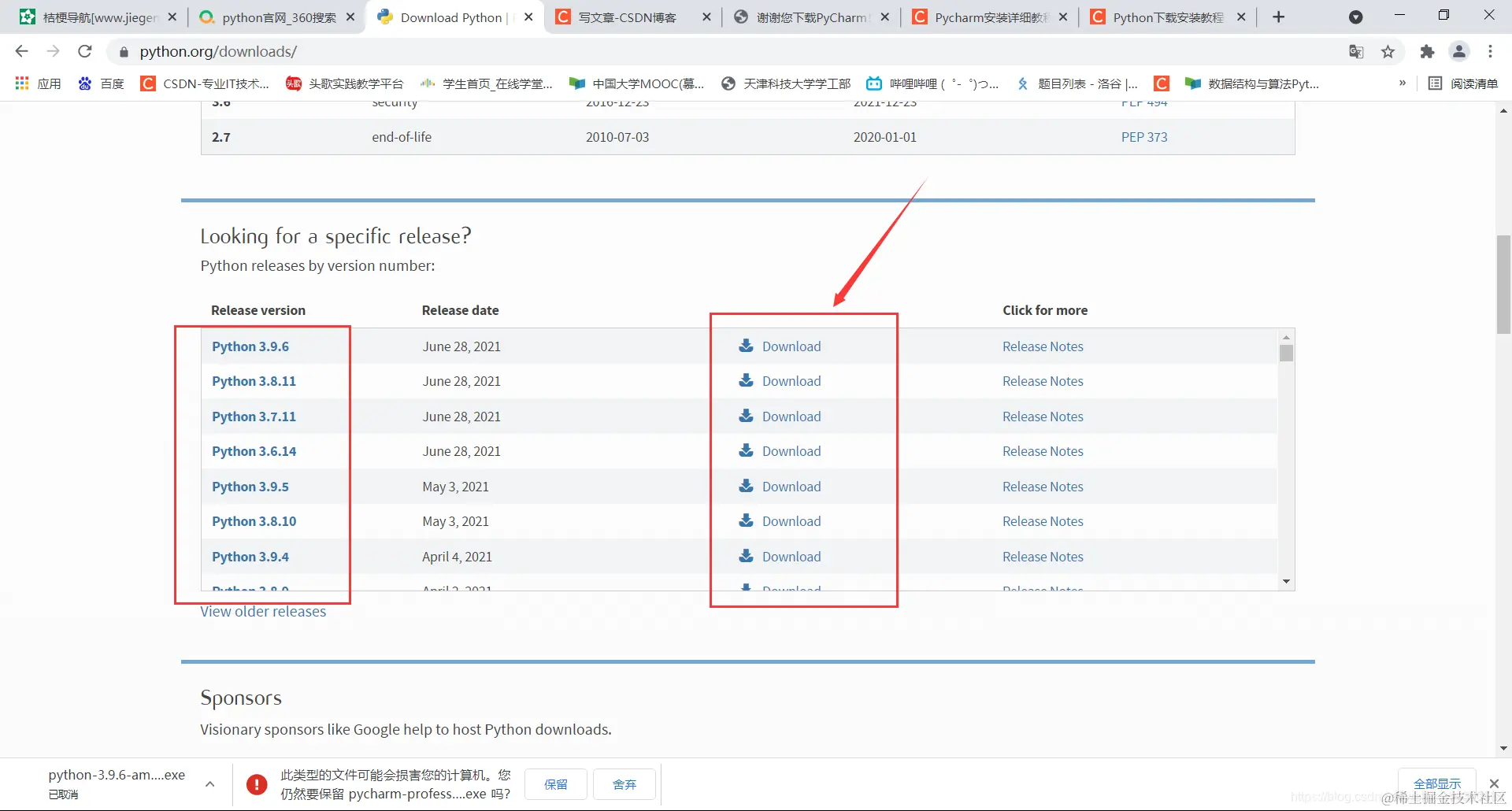
Task: Show more hidden bookmarks chevron
Action: coord(1402,83)
